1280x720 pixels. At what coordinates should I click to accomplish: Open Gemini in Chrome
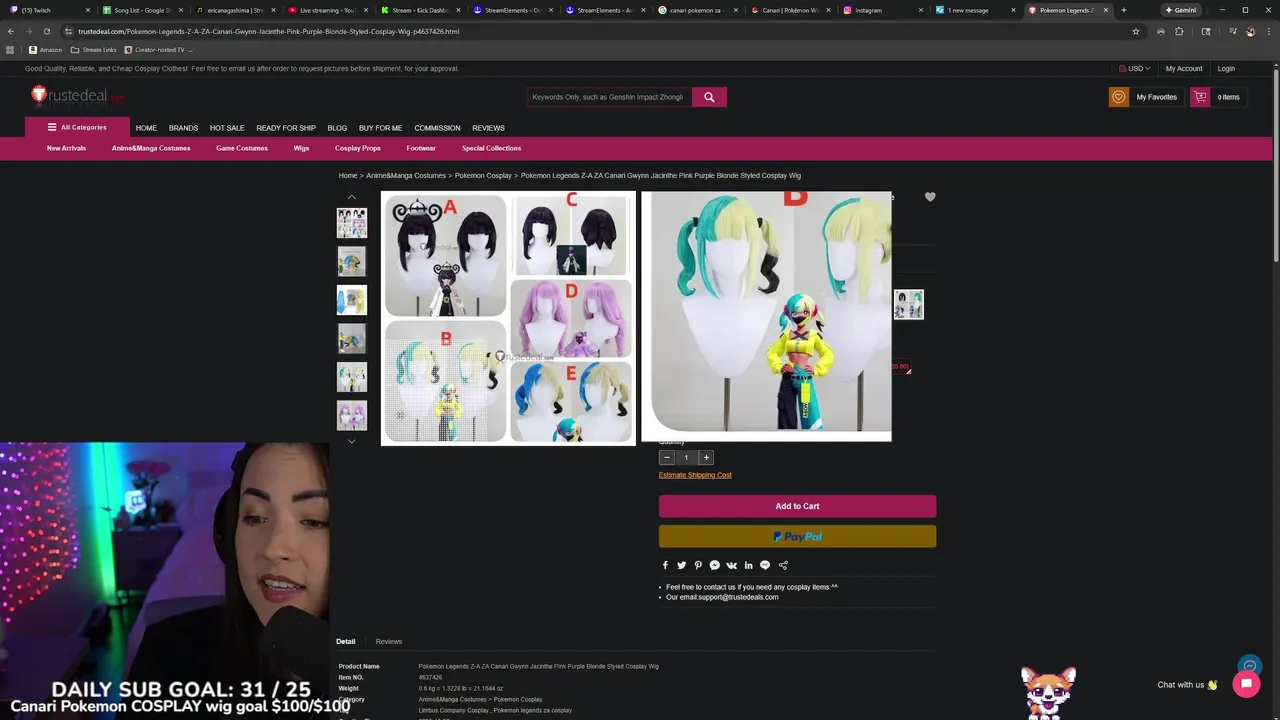point(1181,10)
